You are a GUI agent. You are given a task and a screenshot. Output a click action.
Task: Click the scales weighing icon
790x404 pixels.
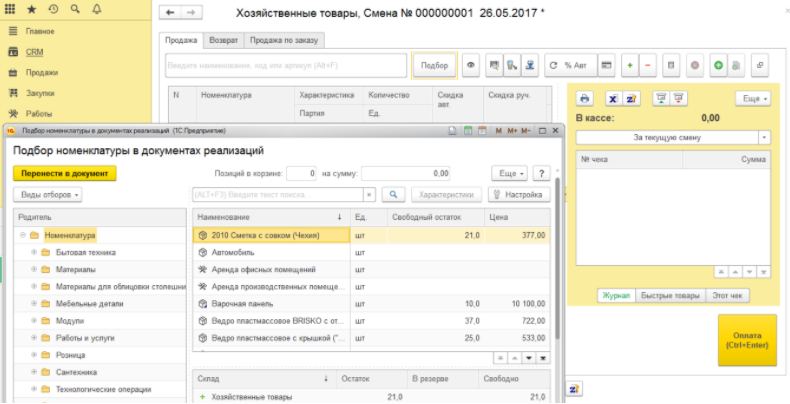529,65
